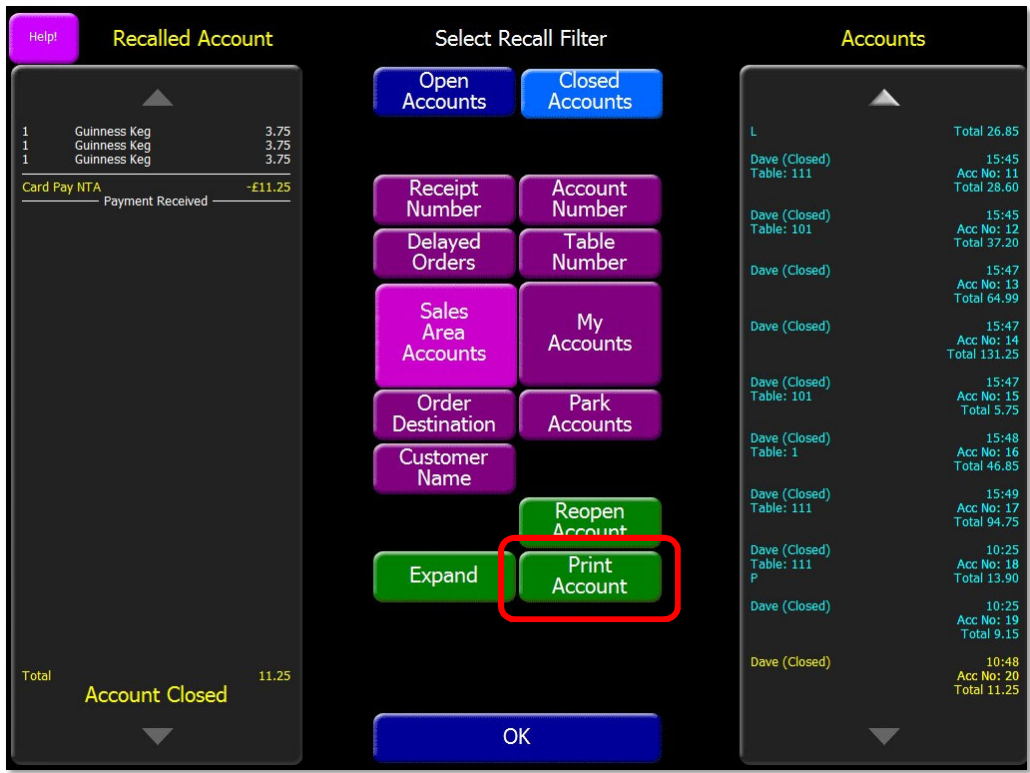Toggle the Sales Area Accounts filter
Viewport: 1030px width, 773px height.
click(x=445, y=334)
